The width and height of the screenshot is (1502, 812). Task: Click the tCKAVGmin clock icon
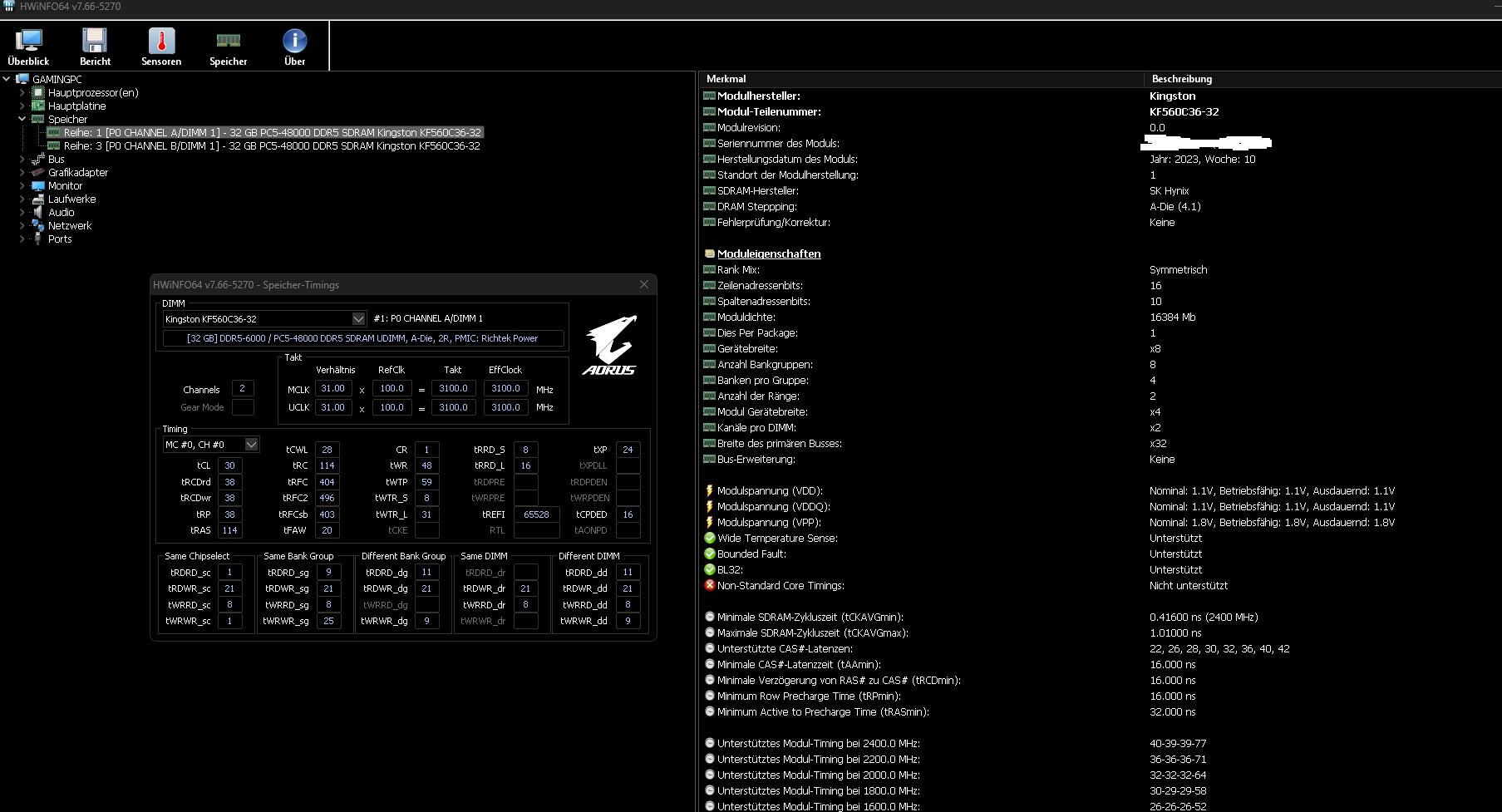(709, 617)
